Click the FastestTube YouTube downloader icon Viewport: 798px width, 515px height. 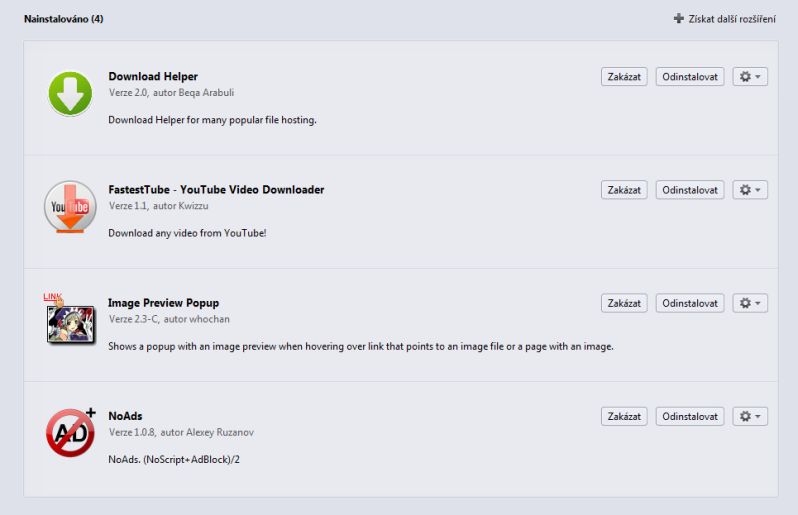pyautogui.click(x=70, y=207)
